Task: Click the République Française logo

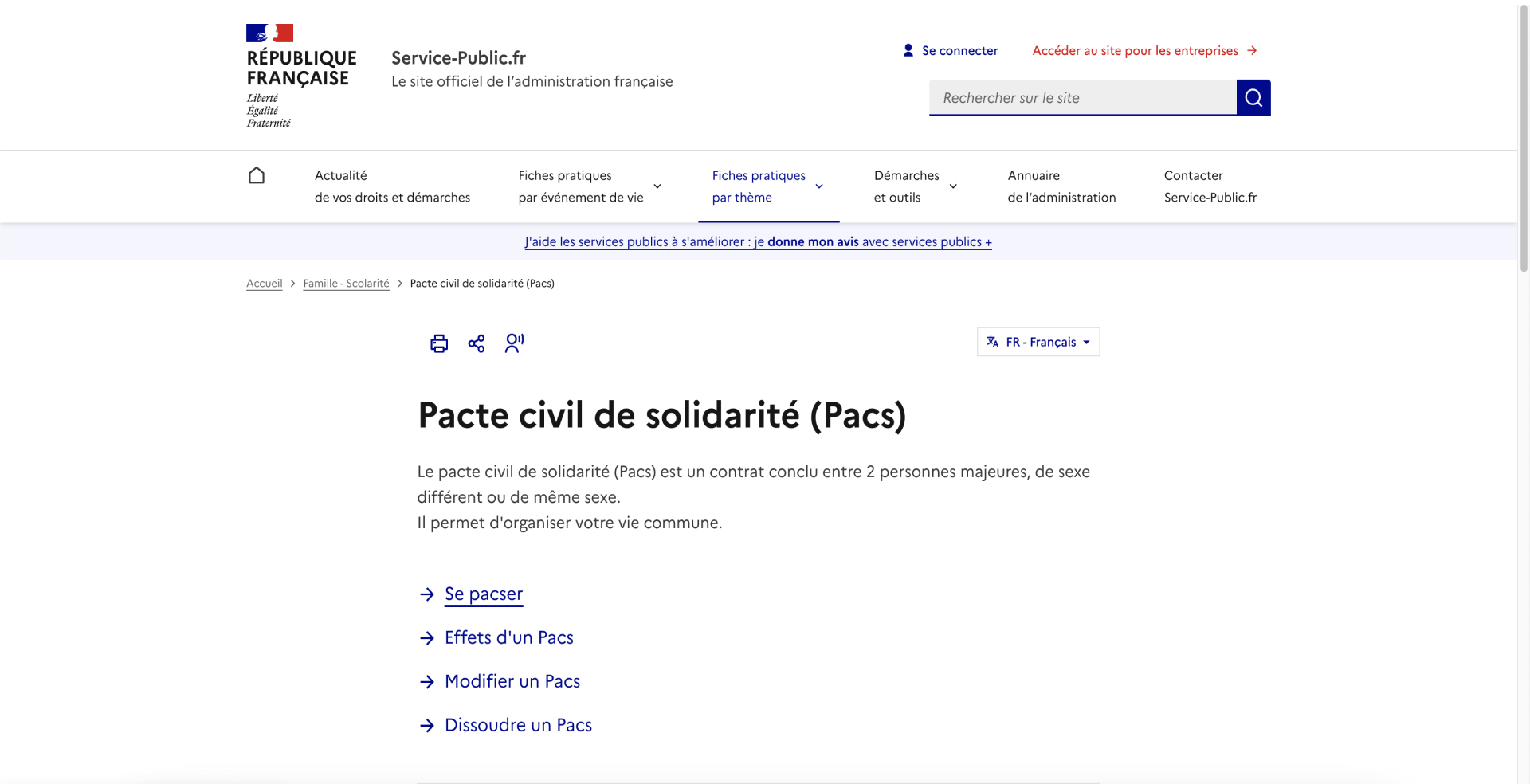Action: coord(301,76)
